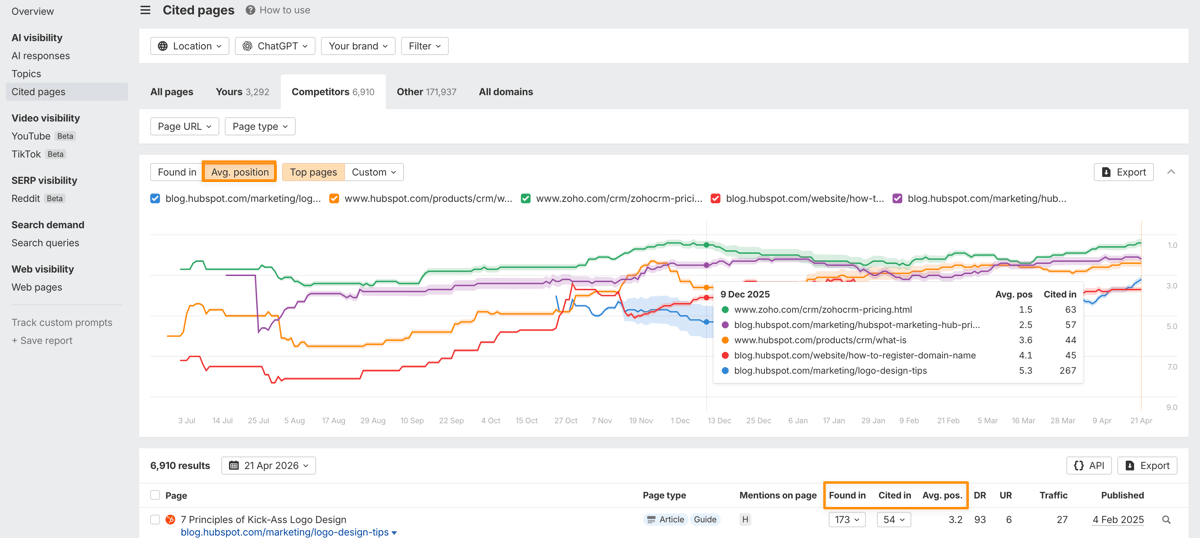Open Topics in sidebar
The height and width of the screenshot is (538, 1200).
click(x=27, y=74)
